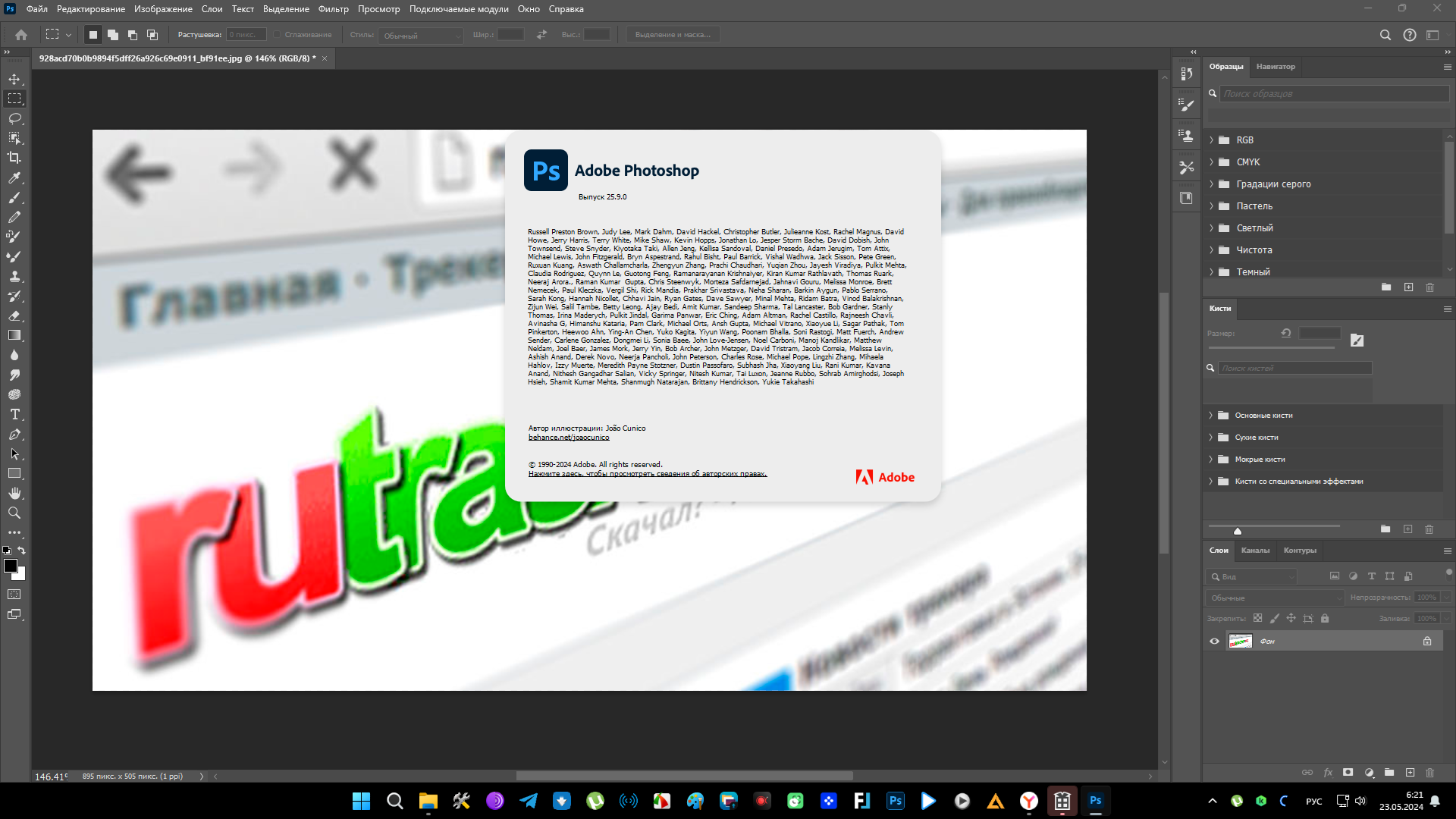Expand the Мокрые кисти brush folder

[1211, 460]
